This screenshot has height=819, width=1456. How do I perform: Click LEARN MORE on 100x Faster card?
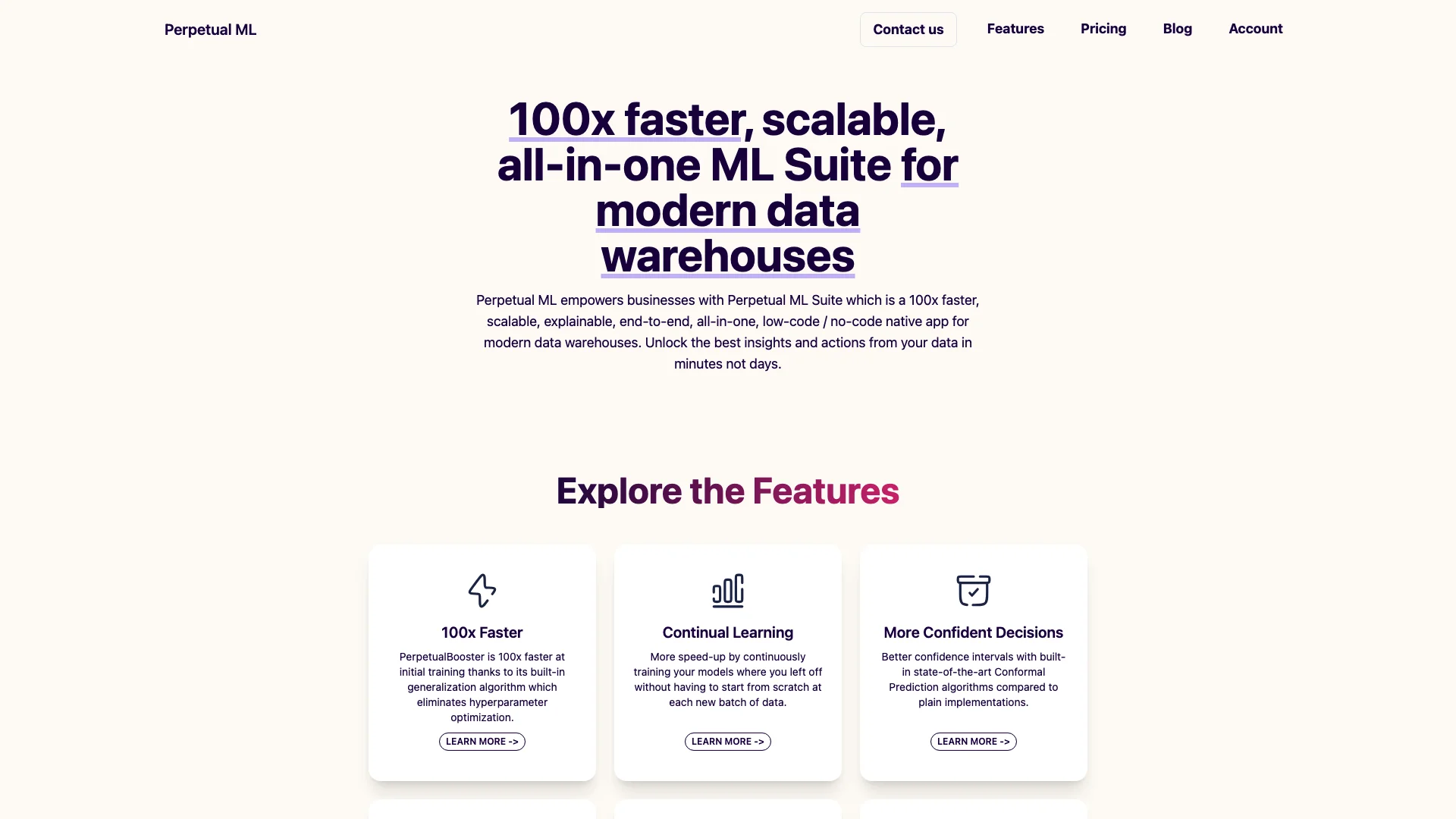pyautogui.click(x=482, y=741)
